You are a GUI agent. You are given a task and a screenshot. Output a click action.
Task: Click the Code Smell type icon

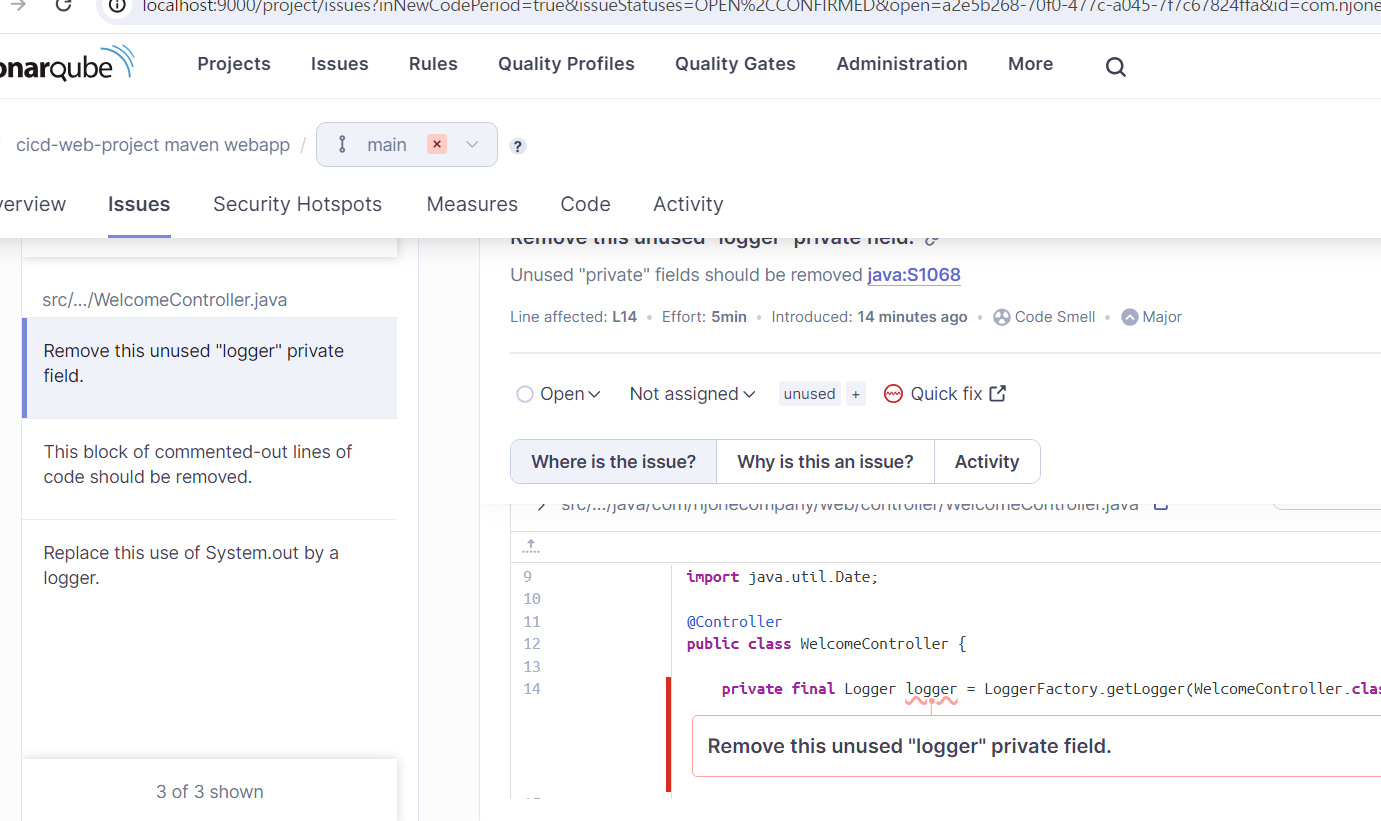coord(1002,317)
